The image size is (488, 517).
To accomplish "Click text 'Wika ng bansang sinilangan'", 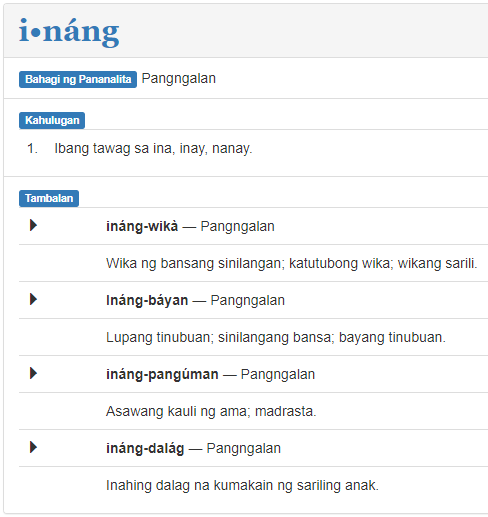I will (194, 263).
